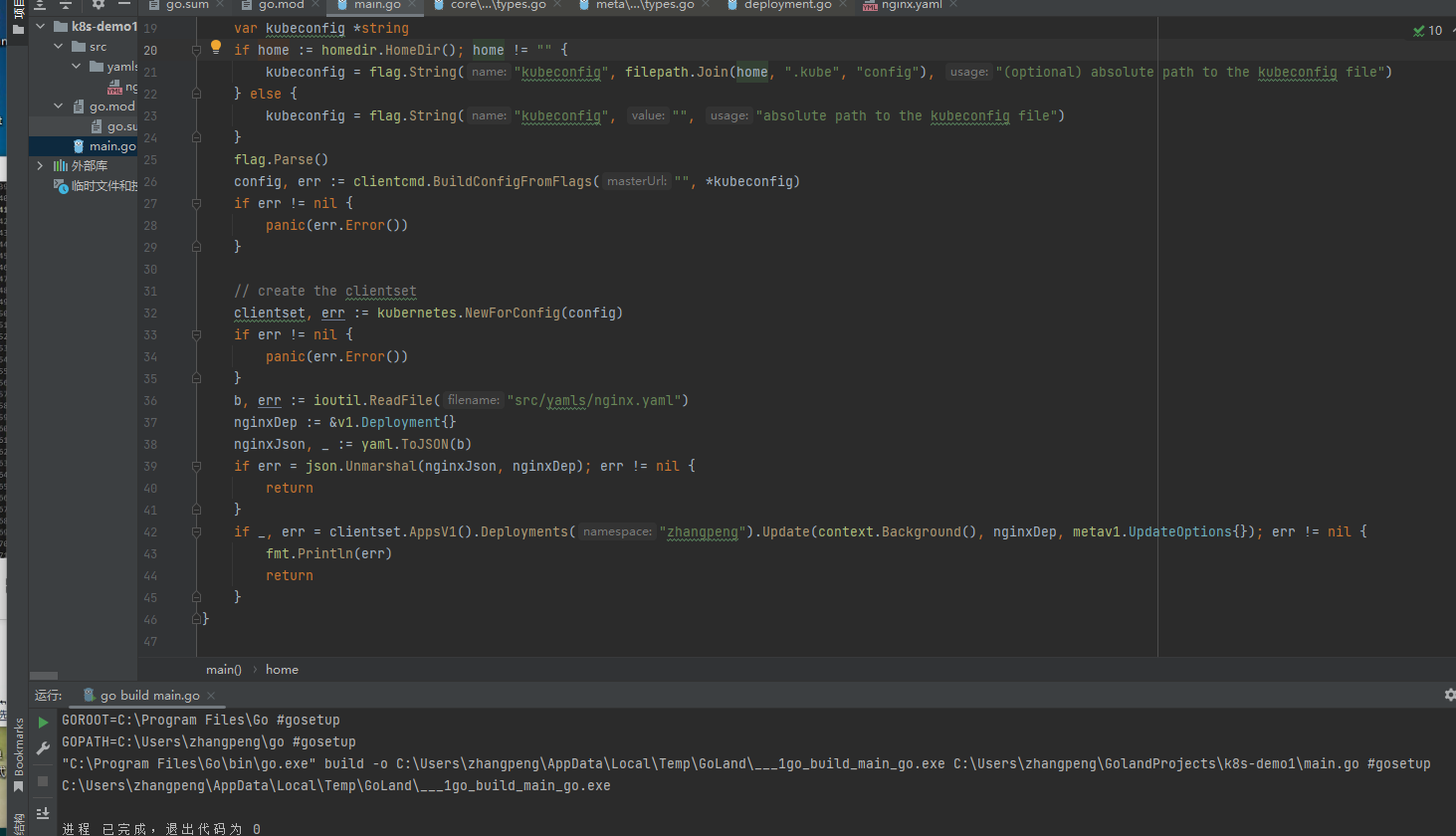Select main.go in project tree
The height and width of the screenshot is (836, 1456).
[84, 146]
